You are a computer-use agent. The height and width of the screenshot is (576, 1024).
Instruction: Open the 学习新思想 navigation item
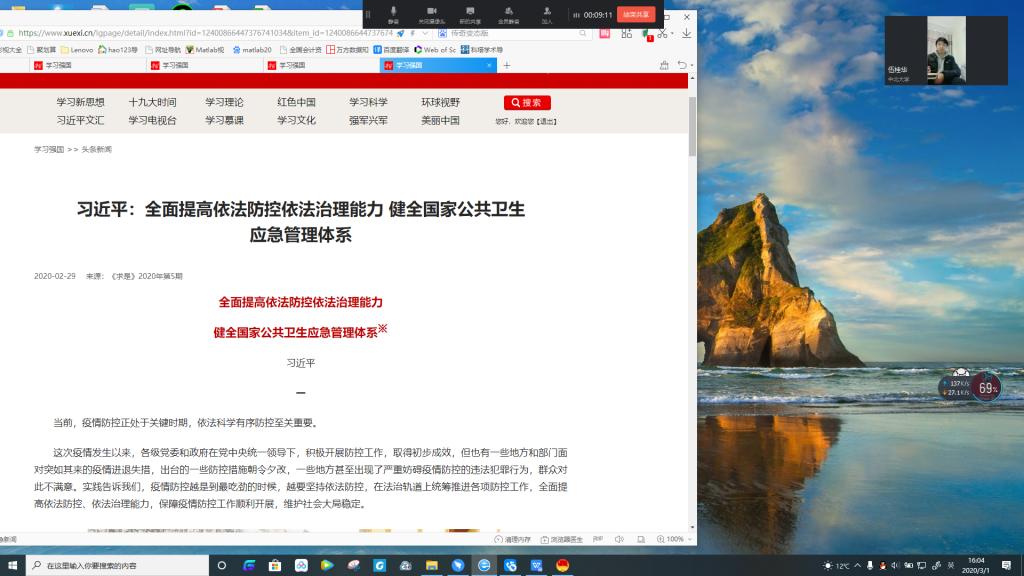pos(80,102)
